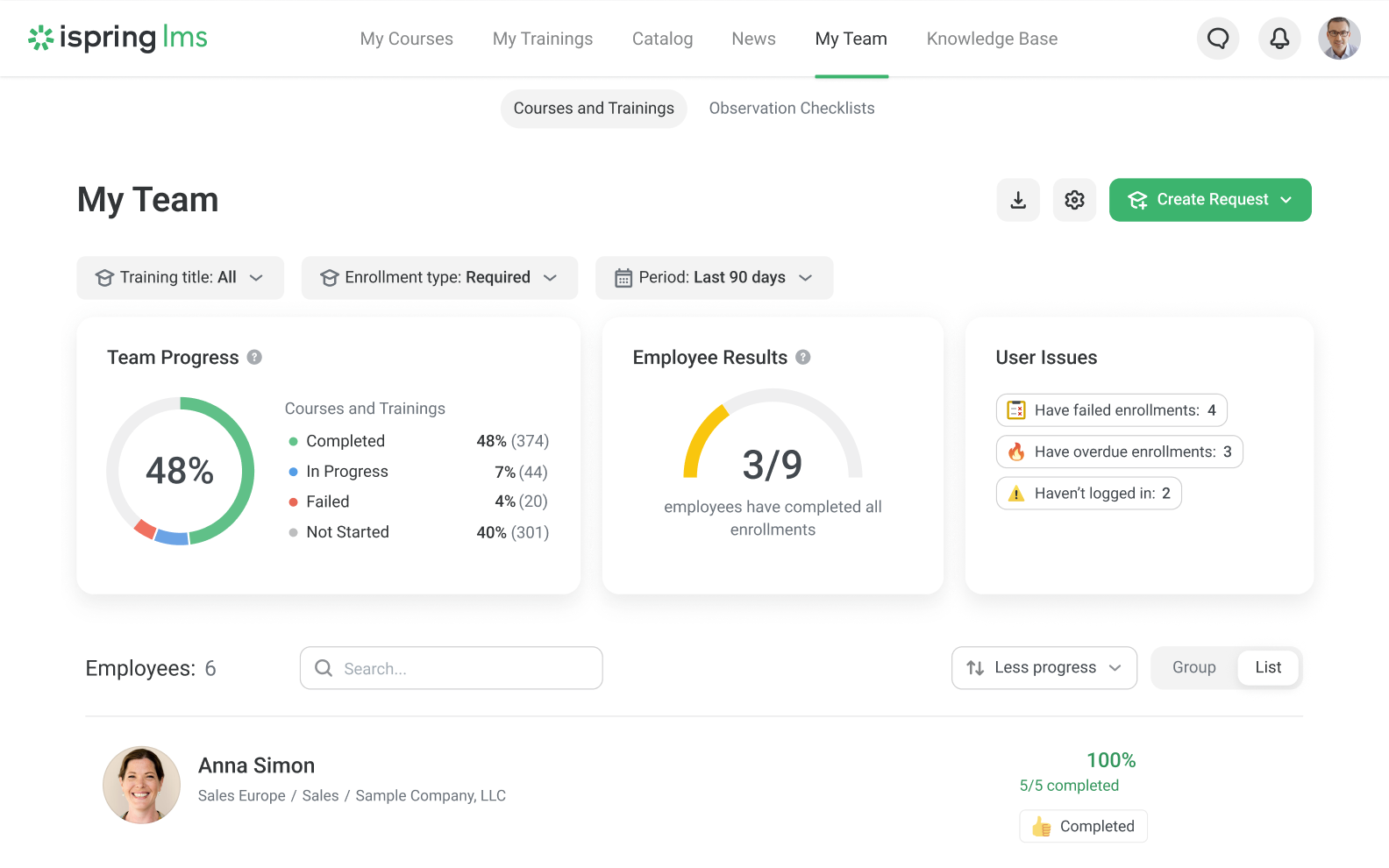The image size is (1389, 868).
Task: Go to the Catalog tab
Action: click(662, 39)
